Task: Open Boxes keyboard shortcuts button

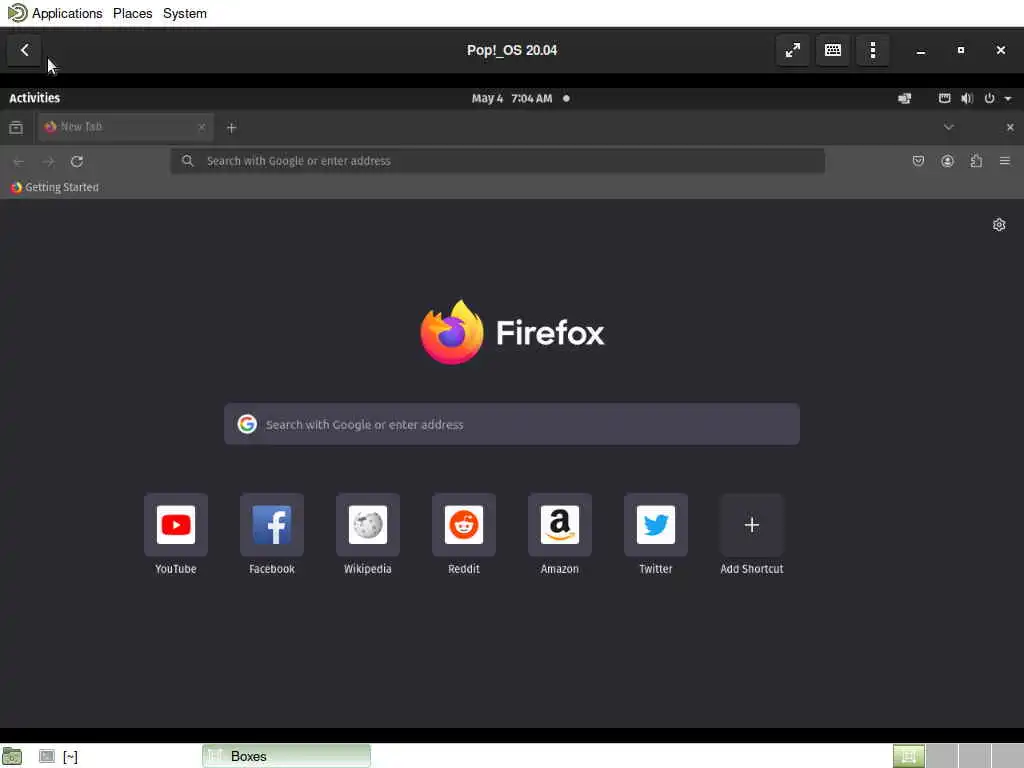Action: (833, 50)
